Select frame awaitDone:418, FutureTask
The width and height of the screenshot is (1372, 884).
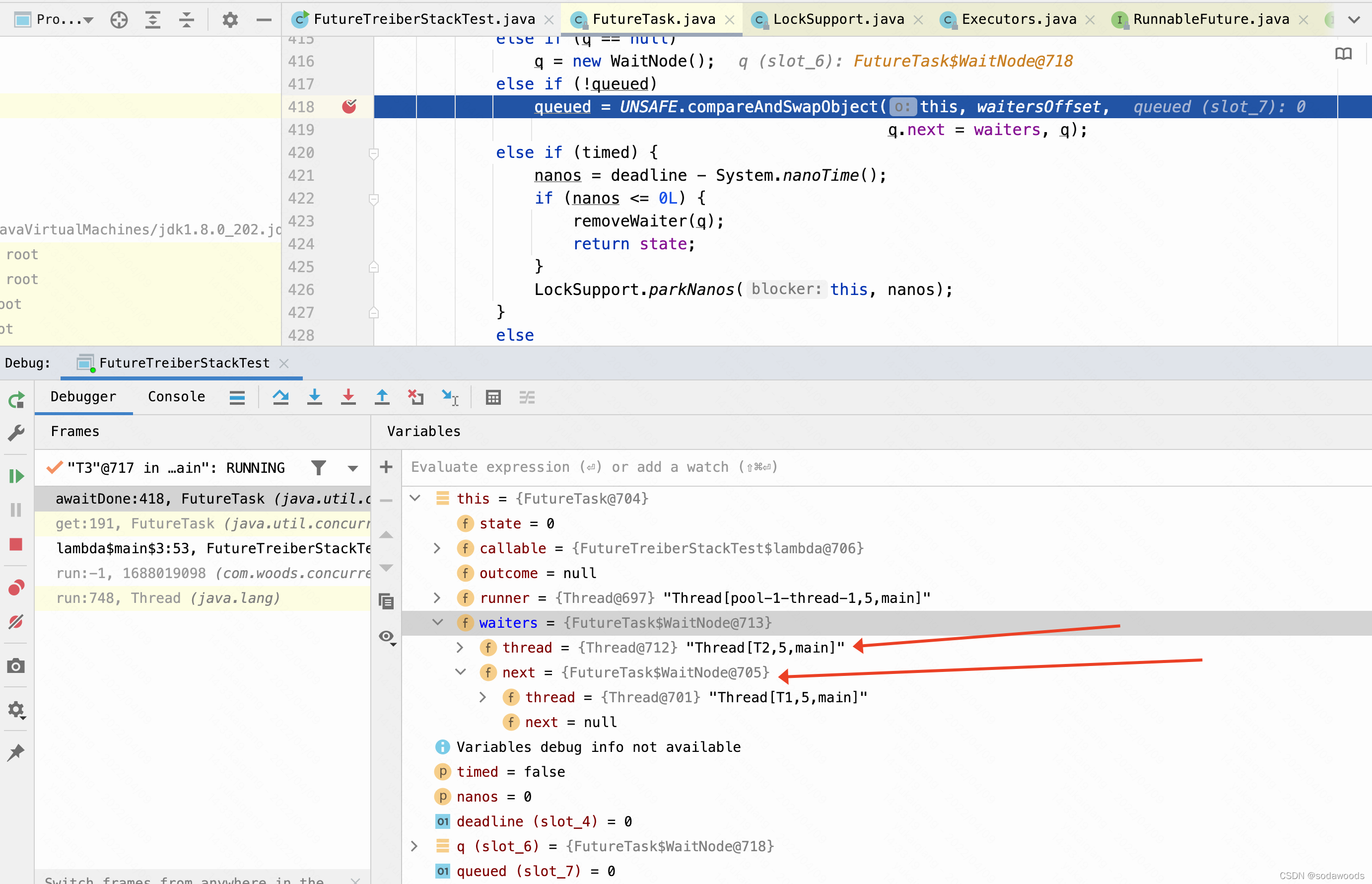(203, 499)
